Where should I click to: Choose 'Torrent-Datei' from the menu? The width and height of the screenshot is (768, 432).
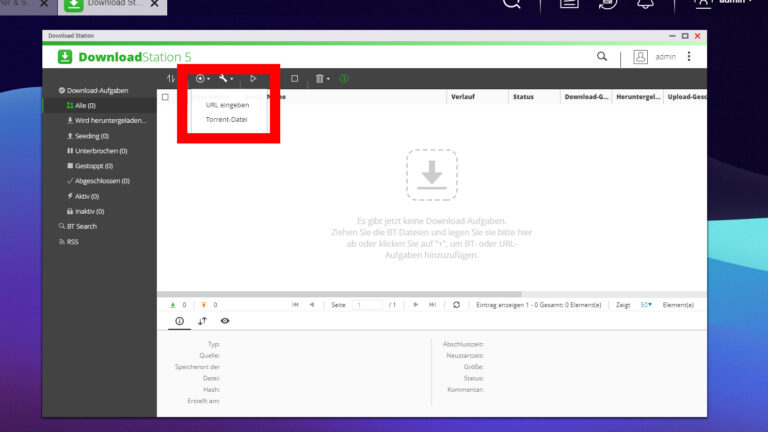tap(226, 120)
